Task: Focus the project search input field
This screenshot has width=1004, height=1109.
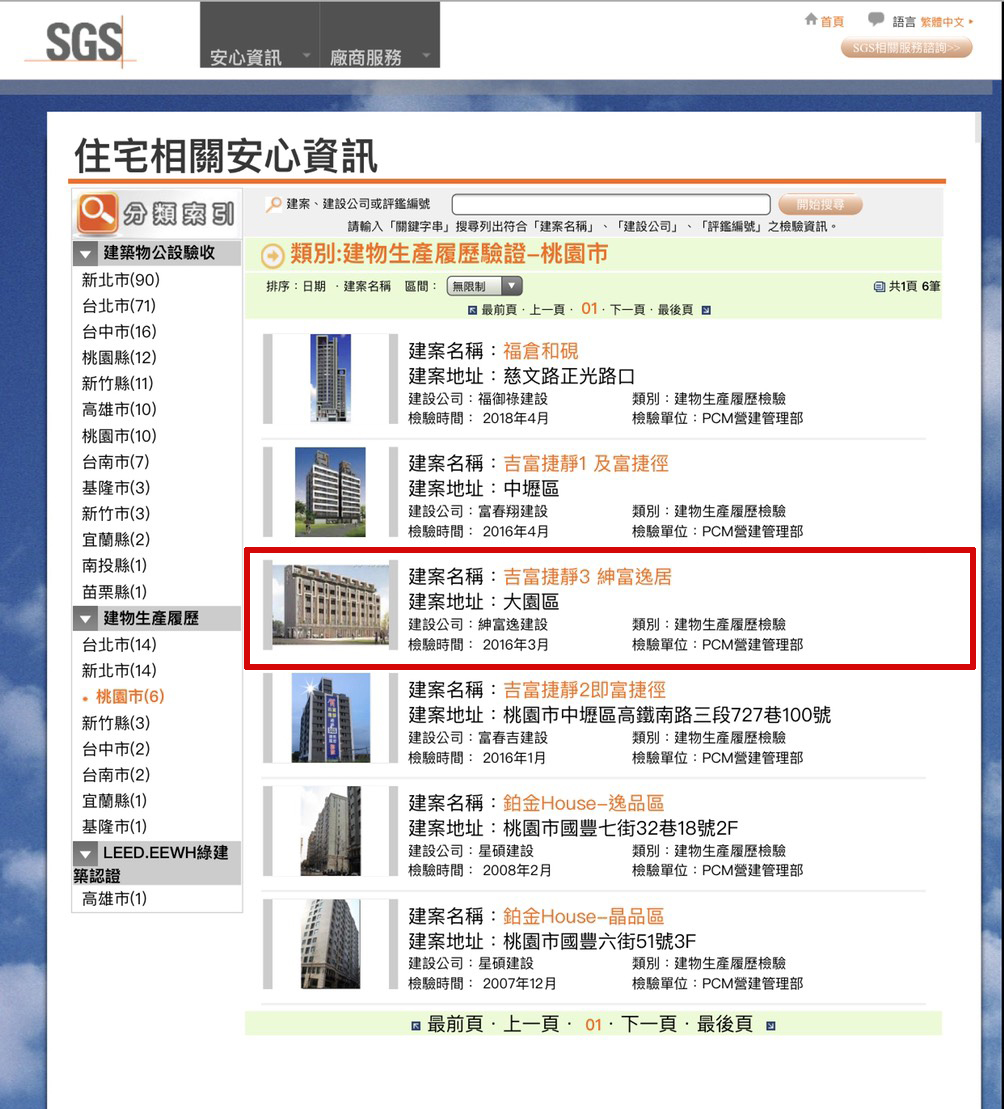Action: [611, 204]
